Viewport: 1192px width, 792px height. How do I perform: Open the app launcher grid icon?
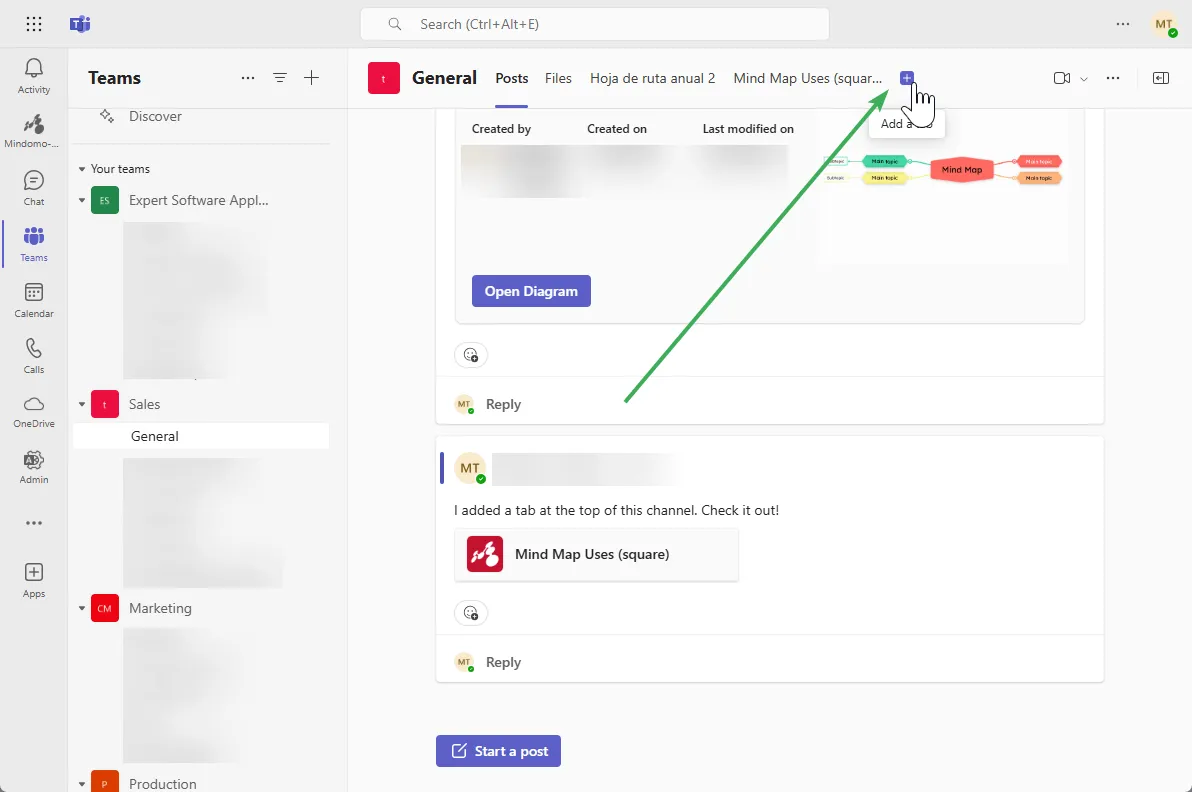33,24
